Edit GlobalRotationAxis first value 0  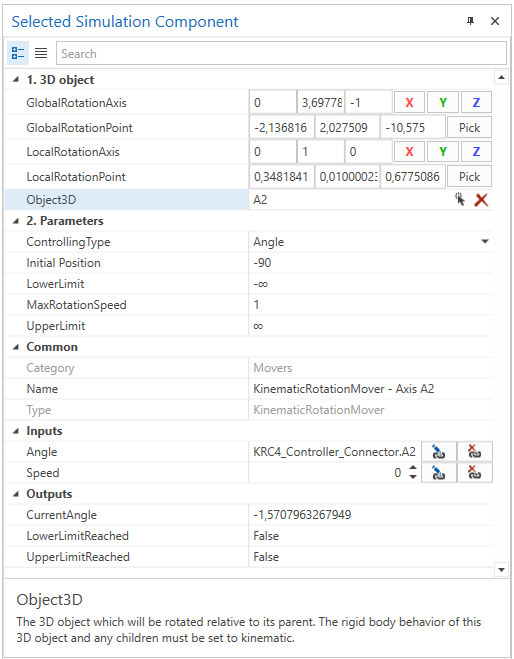[x=273, y=103]
